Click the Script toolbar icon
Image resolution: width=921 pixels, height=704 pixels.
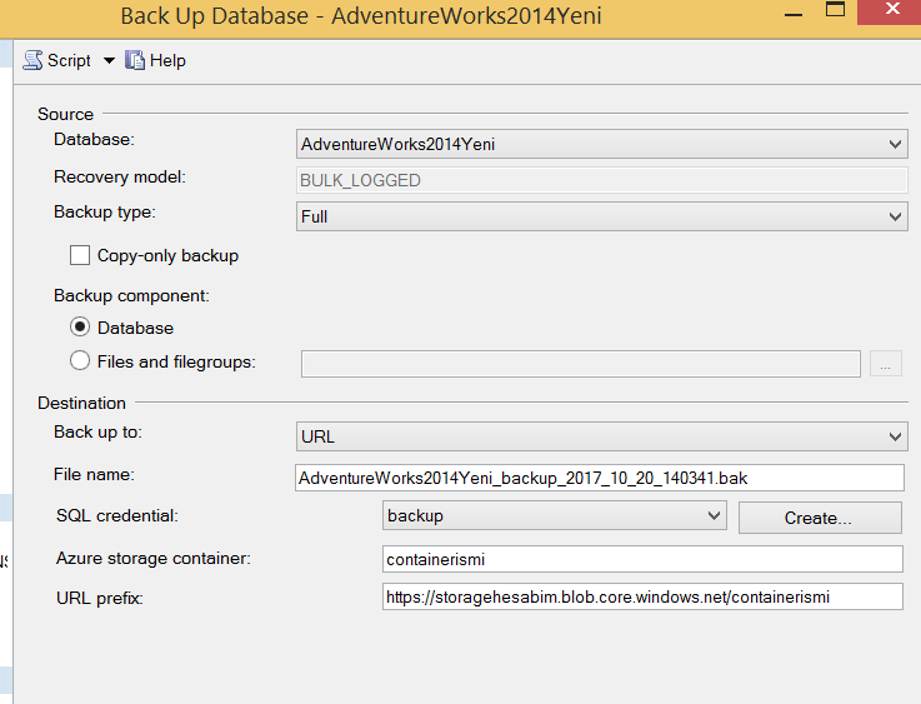click(x=33, y=60)
